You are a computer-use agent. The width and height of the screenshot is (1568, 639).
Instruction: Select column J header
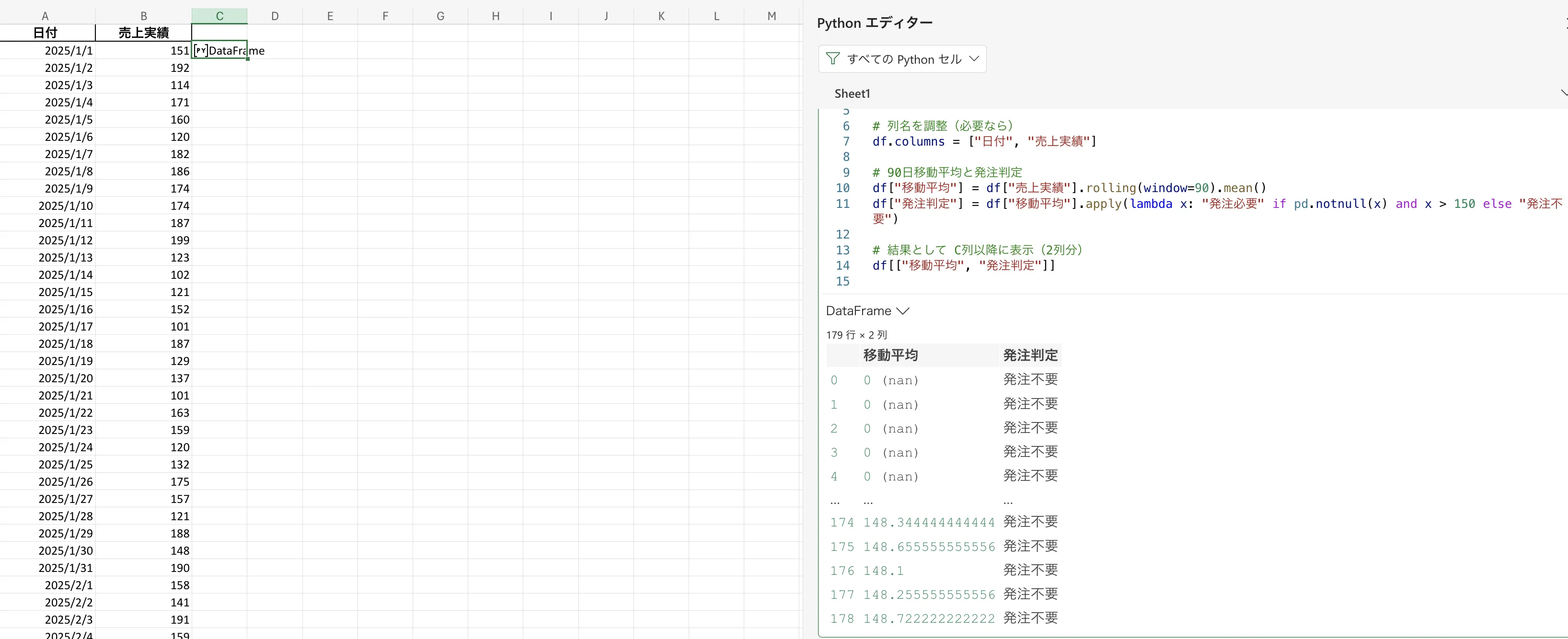606,16
